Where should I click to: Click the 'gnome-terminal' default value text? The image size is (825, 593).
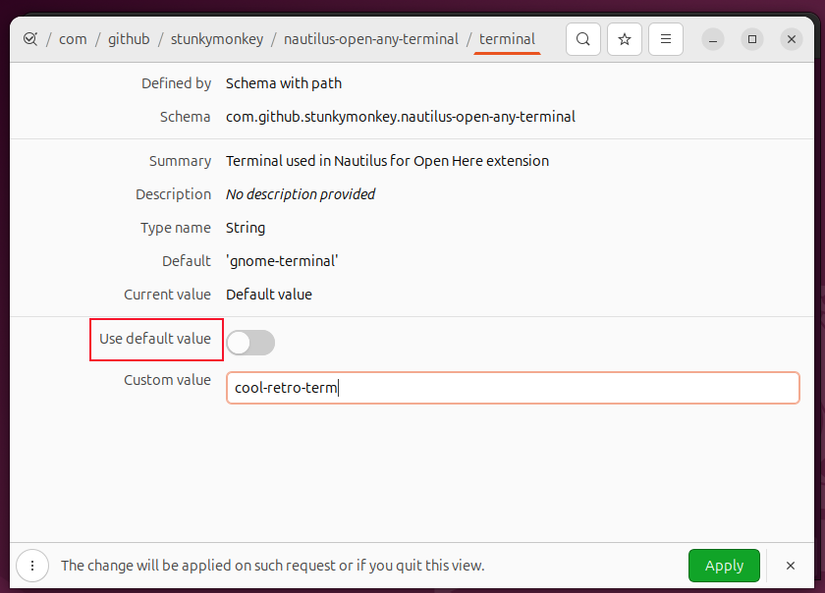282,261
